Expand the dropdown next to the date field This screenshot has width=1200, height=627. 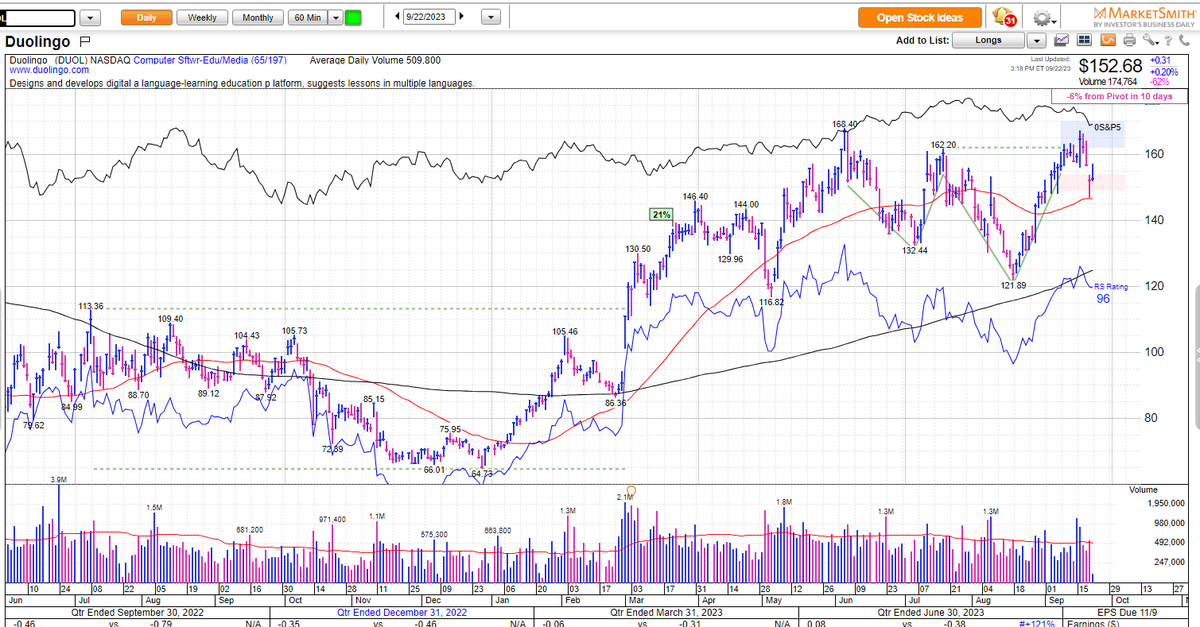point(489,16)
